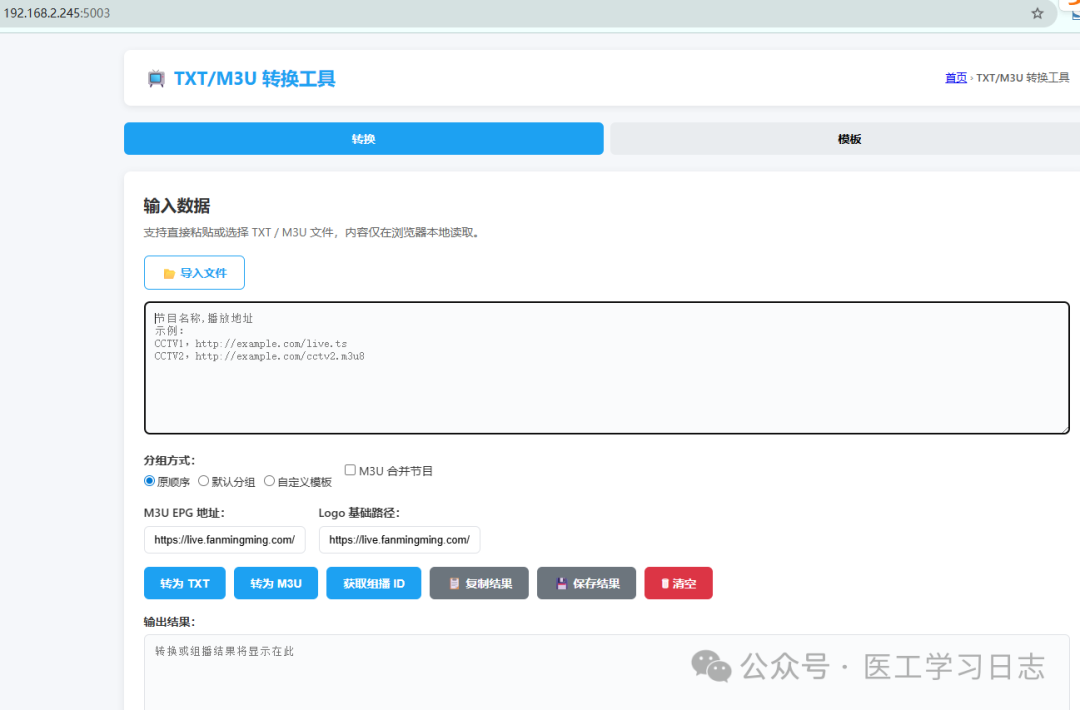Click the TV icon beside the page title
This screenshot has width=1080, height=710.
(156, 79)
